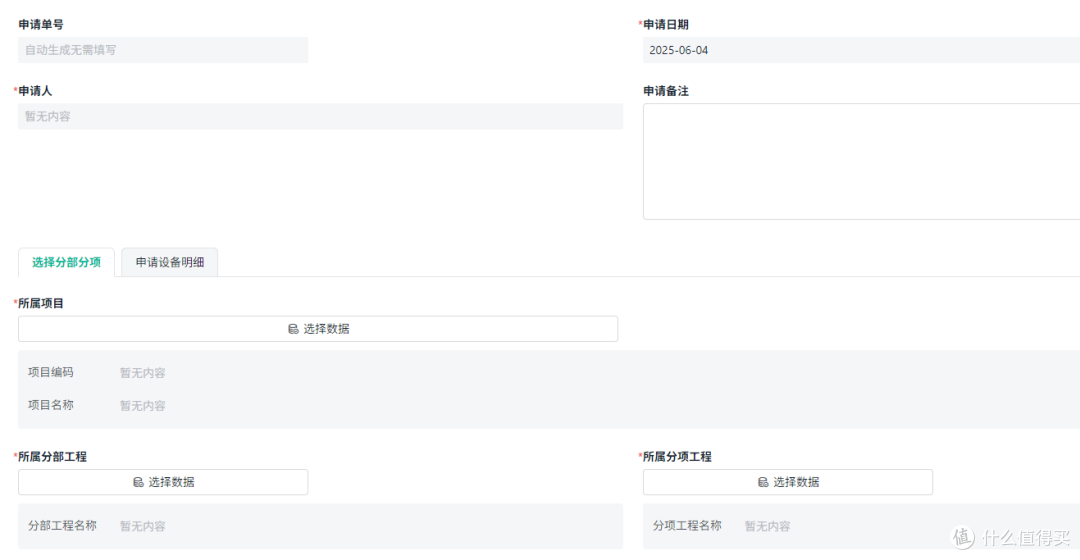Click 选择数据 button under 所属分部工程
The height and width of the screenshot is (560, 1080).
tap(163, 482)
